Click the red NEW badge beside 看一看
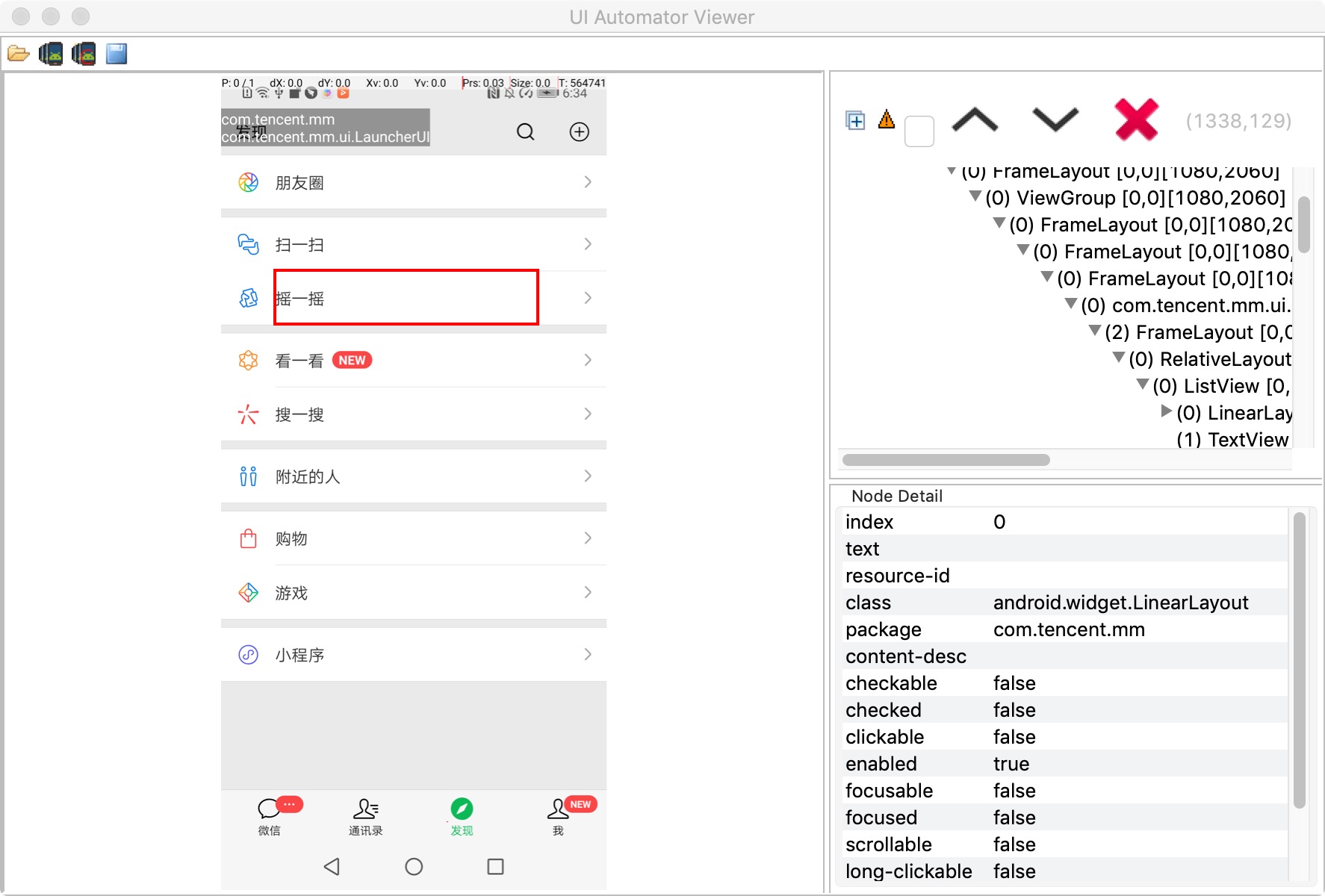This screenshot has width=1325, height=896. click(352, 360)
